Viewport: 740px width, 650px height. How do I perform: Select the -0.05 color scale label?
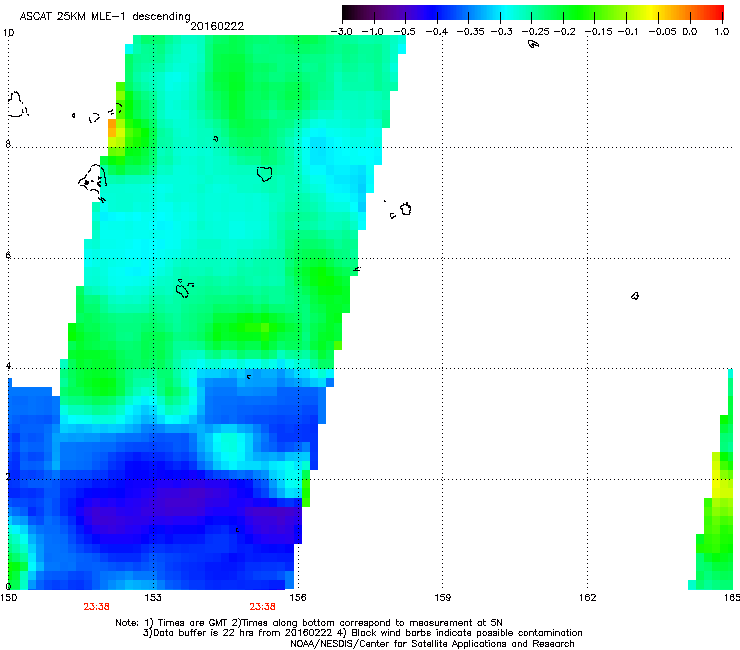click(663, 32)
